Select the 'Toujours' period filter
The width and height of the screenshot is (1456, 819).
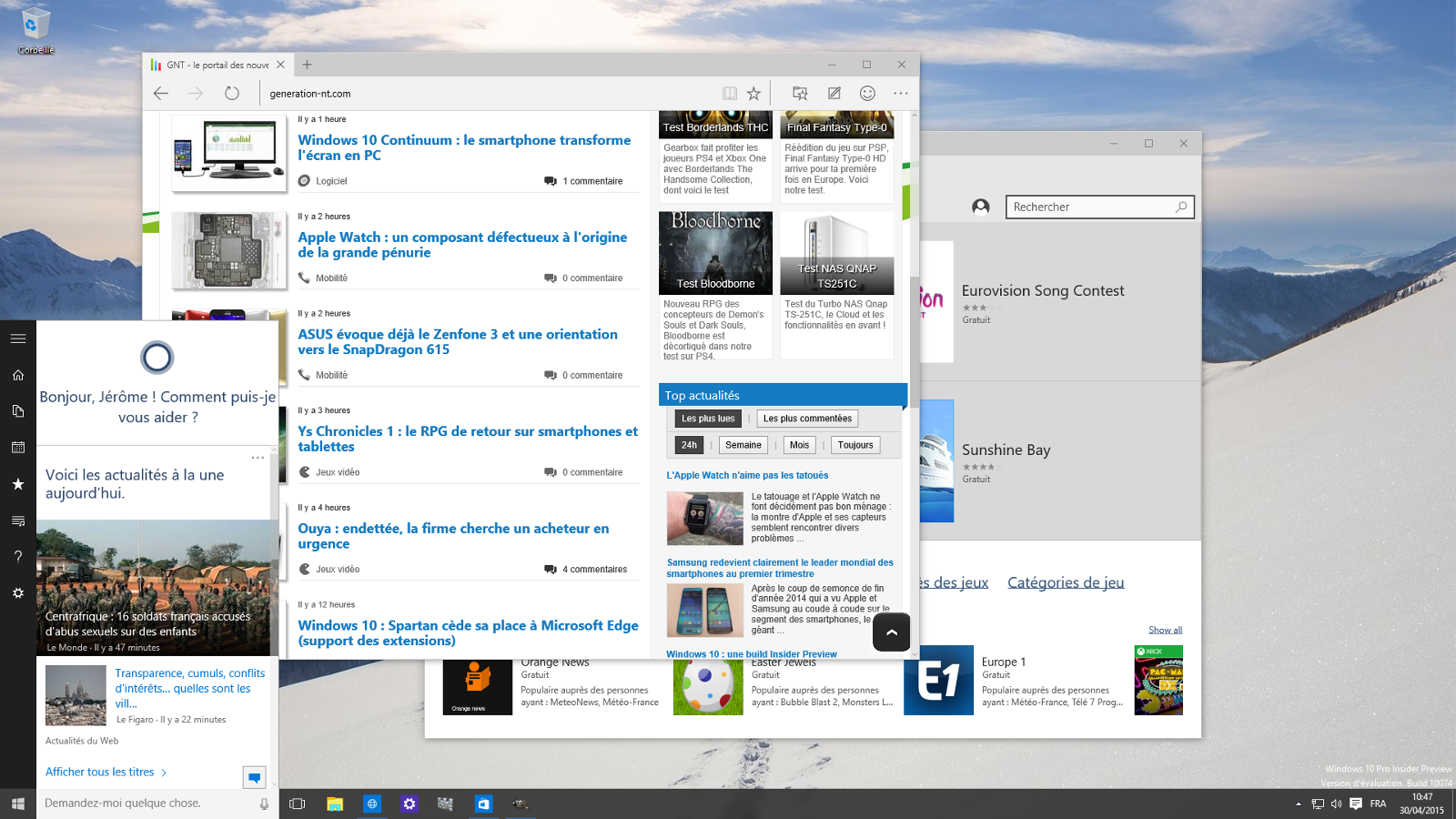click(x=855, y=445)
